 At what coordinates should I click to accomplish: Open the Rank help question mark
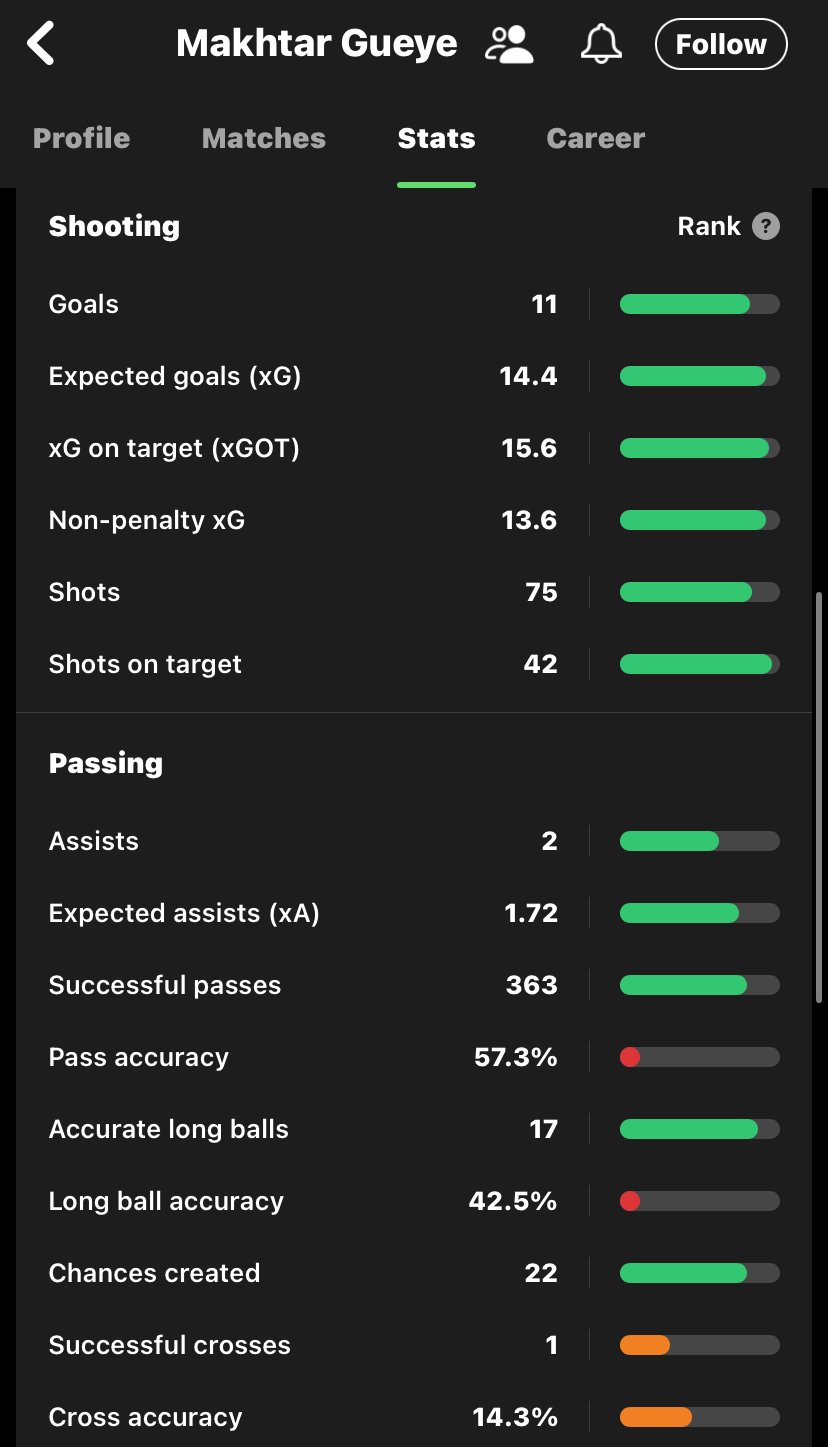click(766, 226)
